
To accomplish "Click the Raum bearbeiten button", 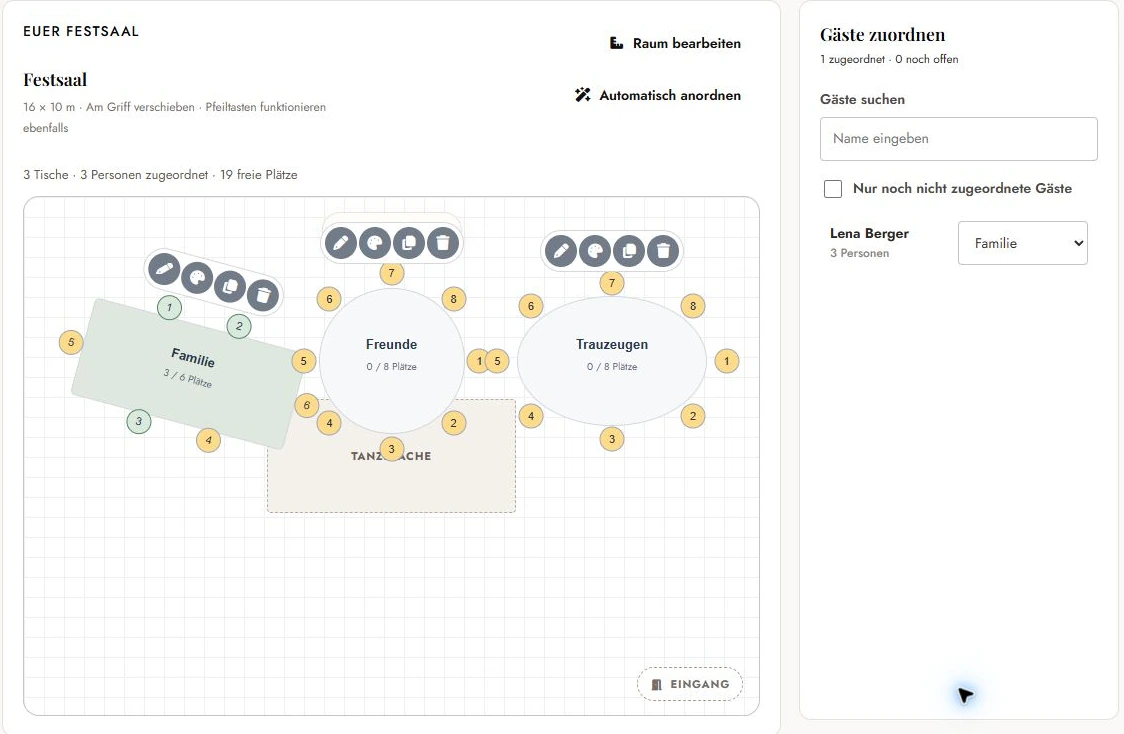I will 675,43.
